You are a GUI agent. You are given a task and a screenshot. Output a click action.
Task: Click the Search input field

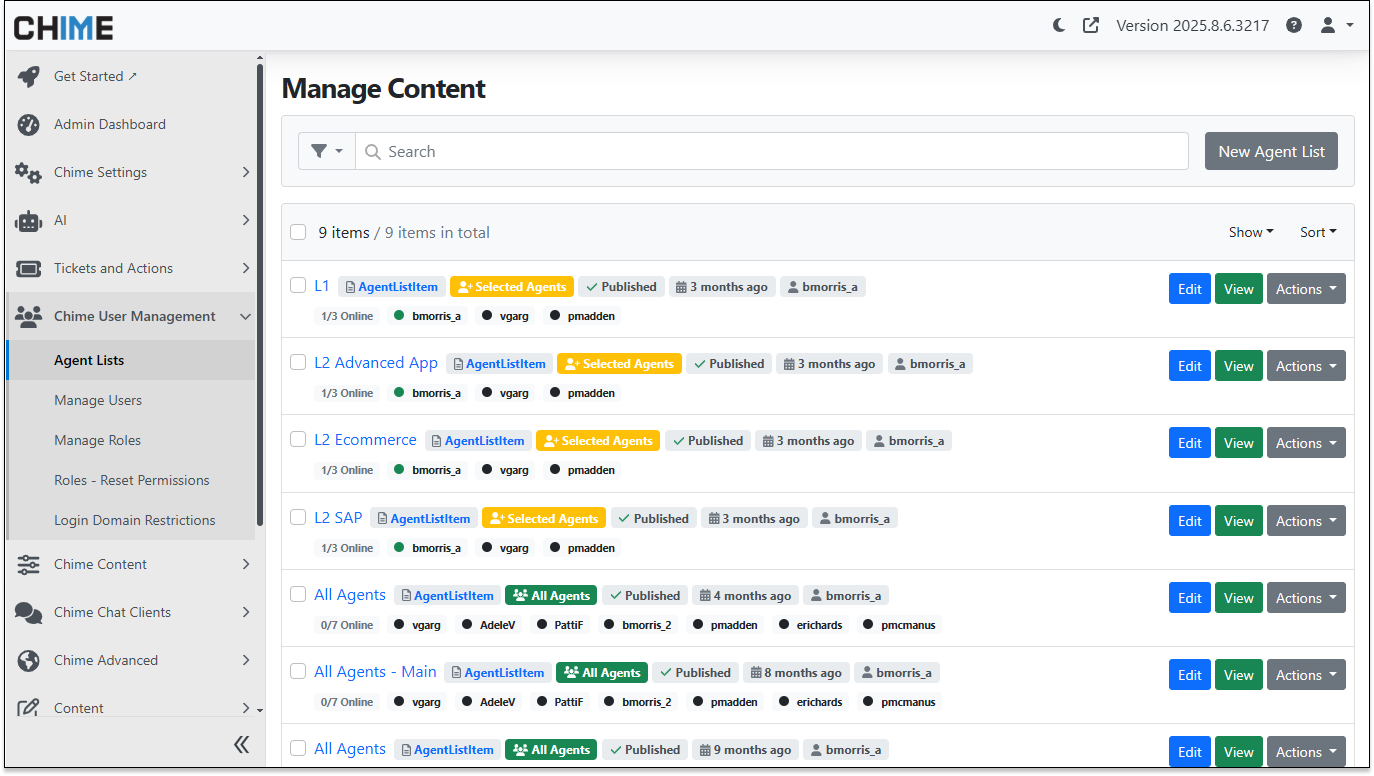click(772, 152)
